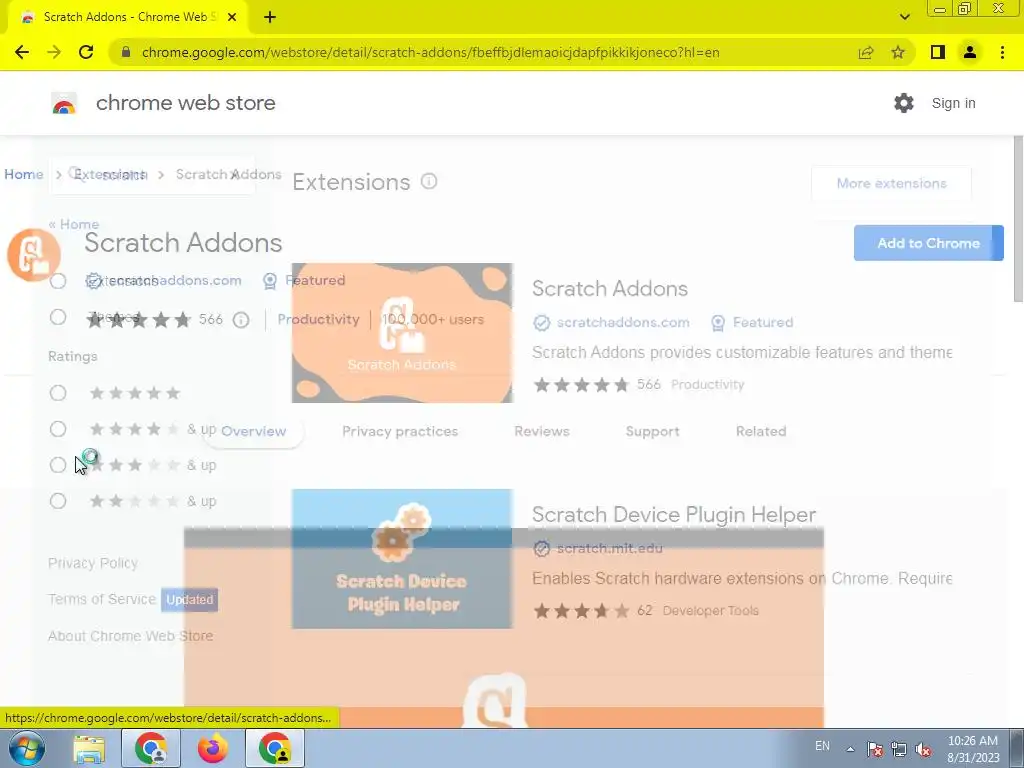Open the Action Center flag icon
Screen dimensions: 1024x768
tap(874, 750)
